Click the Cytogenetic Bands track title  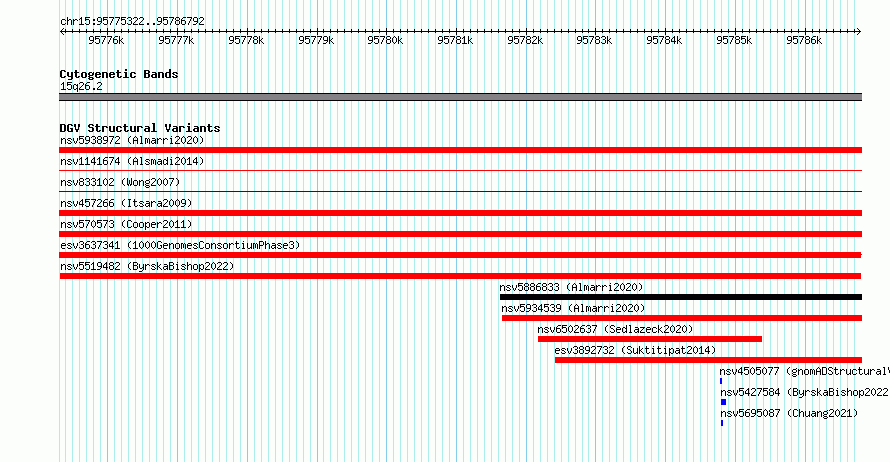(119, 74)
